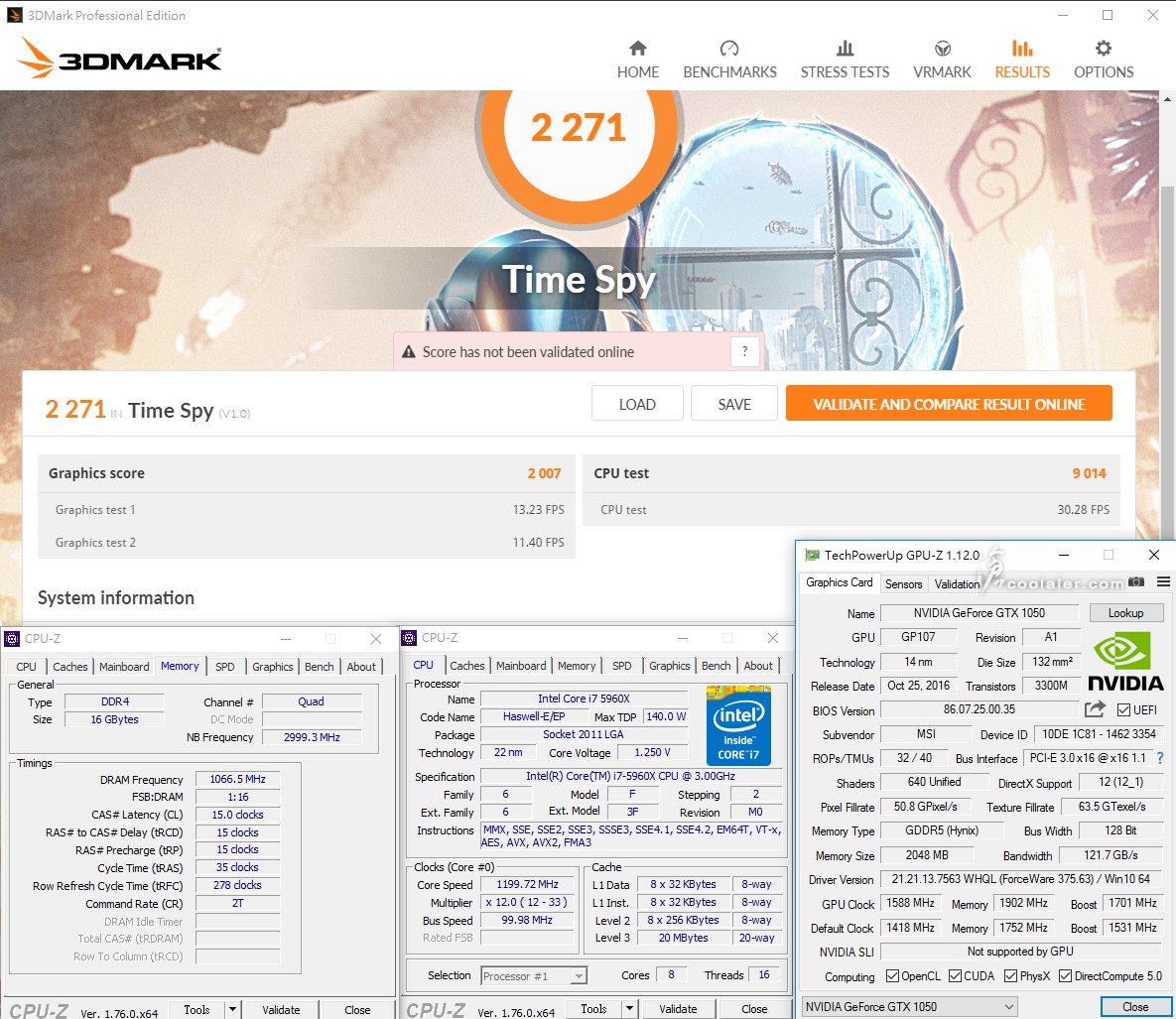Viewport: 1176px width, 1019px height.
Task: Take GPU-Z screenshot with camera icon
Action: pos(1136,581)
